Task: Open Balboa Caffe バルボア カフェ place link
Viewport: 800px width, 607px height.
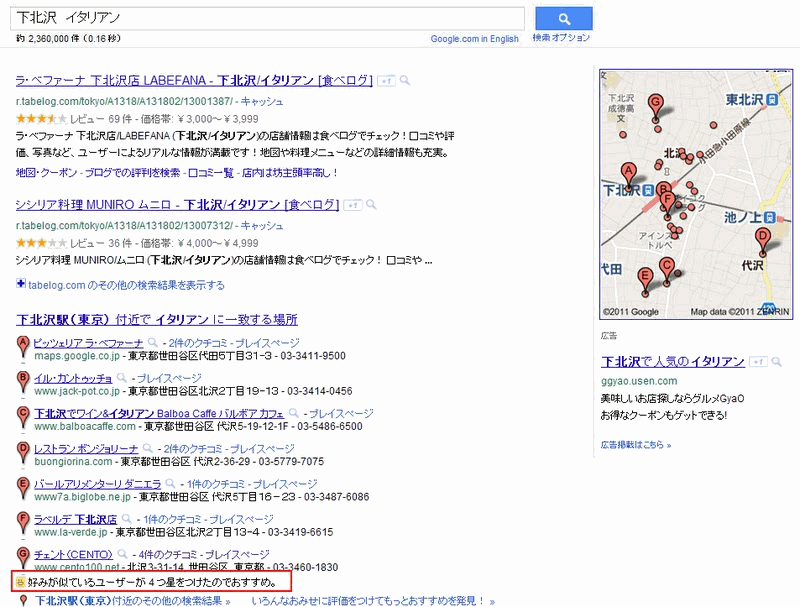Action: pyautogui.click(x=159, y=414)
